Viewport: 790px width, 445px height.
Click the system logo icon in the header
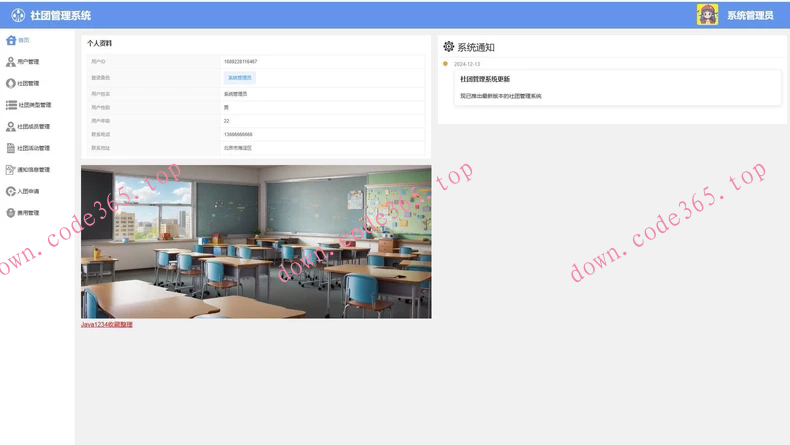coord(18,15)
